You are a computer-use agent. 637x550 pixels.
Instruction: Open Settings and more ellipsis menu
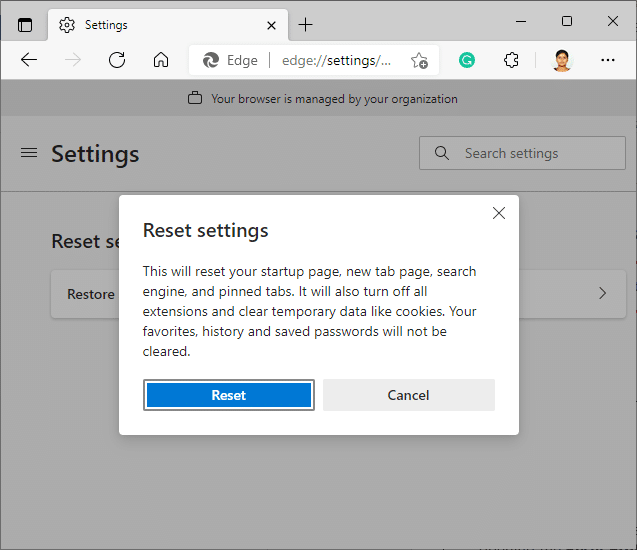pyautogui.click(x=608, y=60)
